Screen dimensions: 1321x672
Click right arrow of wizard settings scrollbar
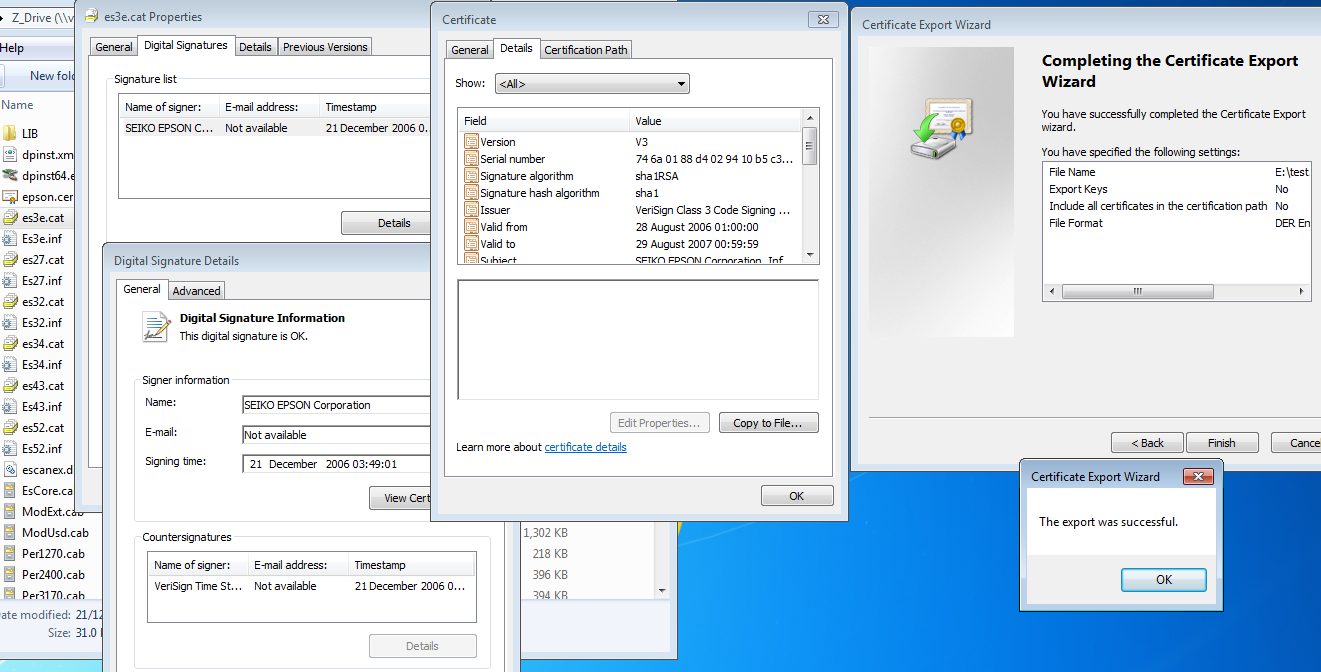tap(1303, 292)
